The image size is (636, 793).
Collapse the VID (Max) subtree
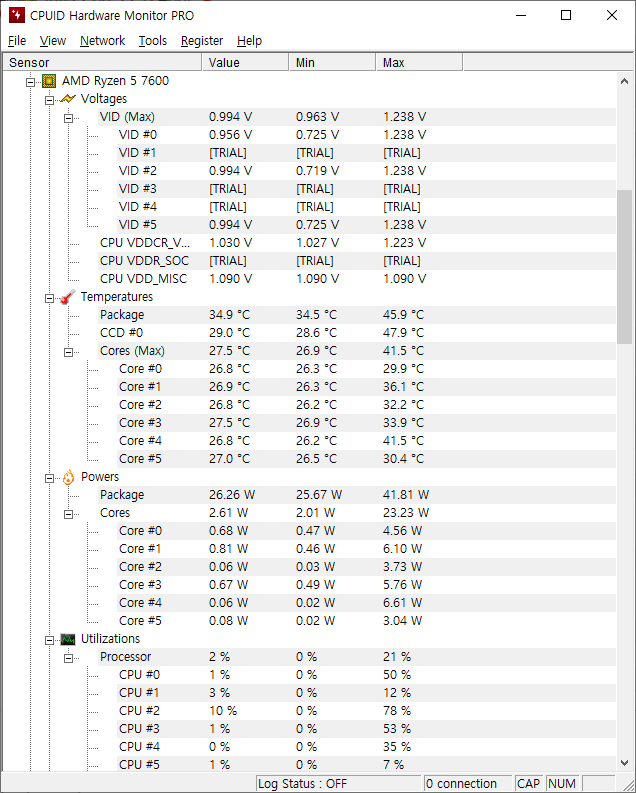coord(69,117)
